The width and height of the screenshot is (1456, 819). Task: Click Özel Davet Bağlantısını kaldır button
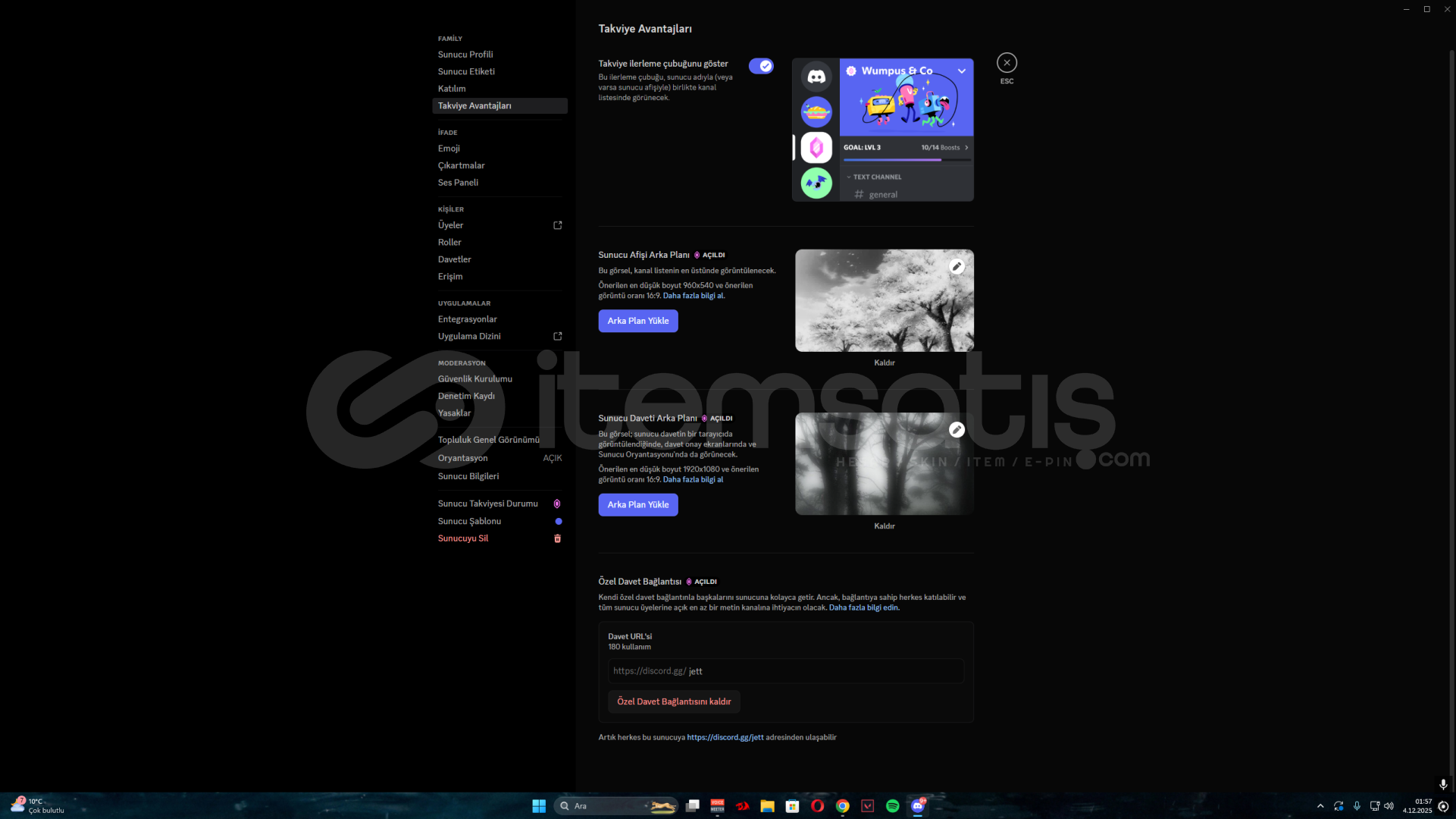point(673,701)
